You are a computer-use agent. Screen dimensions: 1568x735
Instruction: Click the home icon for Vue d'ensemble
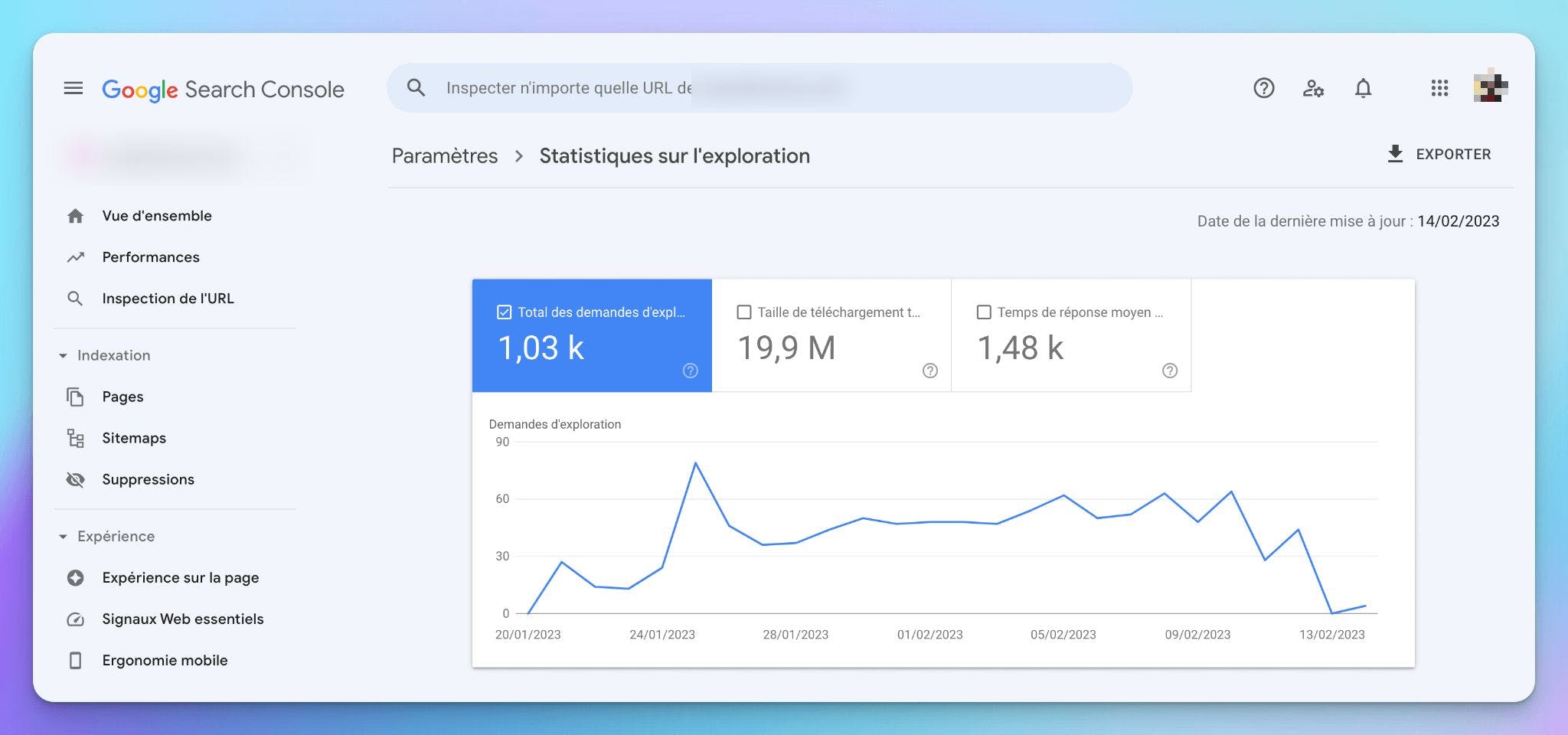75,216
